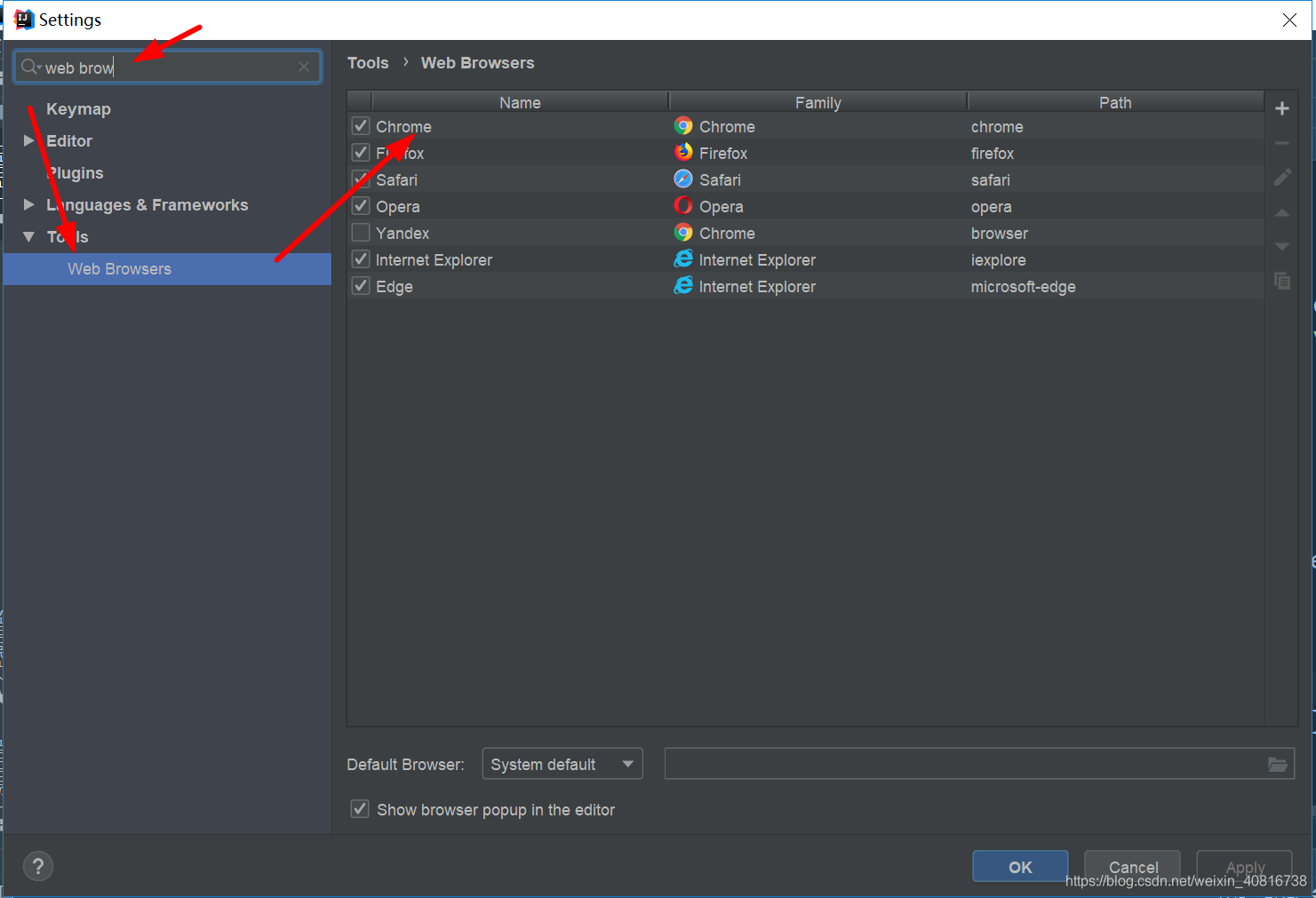
Task: Expand the Editor tree node
Action: [28, 140]
